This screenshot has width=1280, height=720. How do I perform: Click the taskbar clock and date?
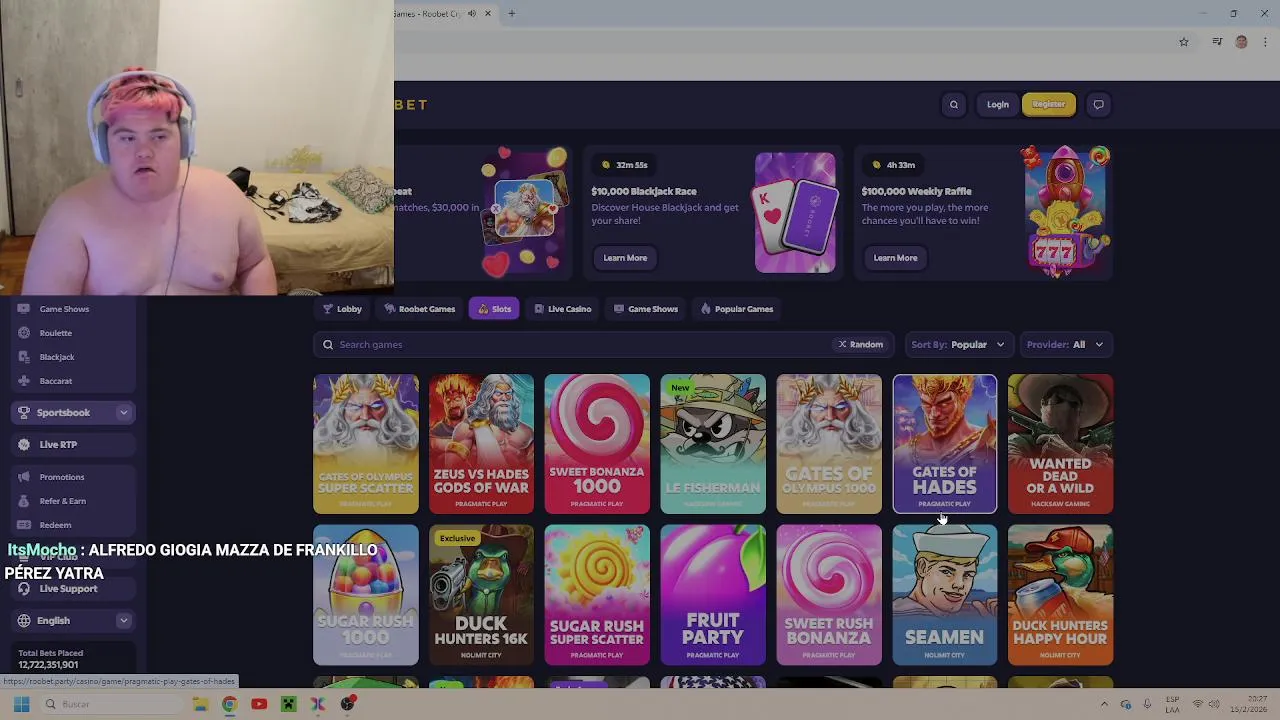point(1248,704)
